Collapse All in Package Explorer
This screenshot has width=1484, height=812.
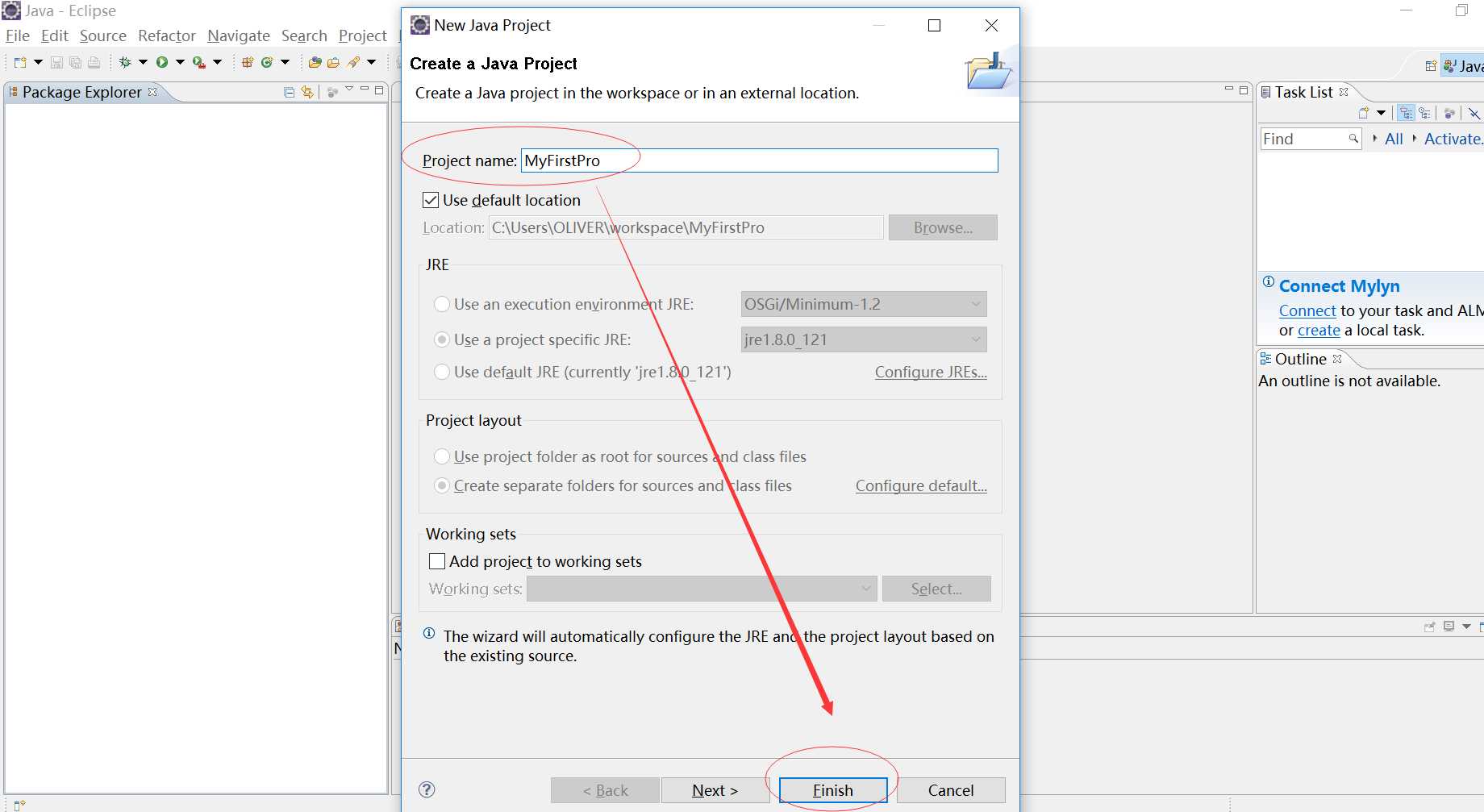pyautogui.click(x=289, y=93)
